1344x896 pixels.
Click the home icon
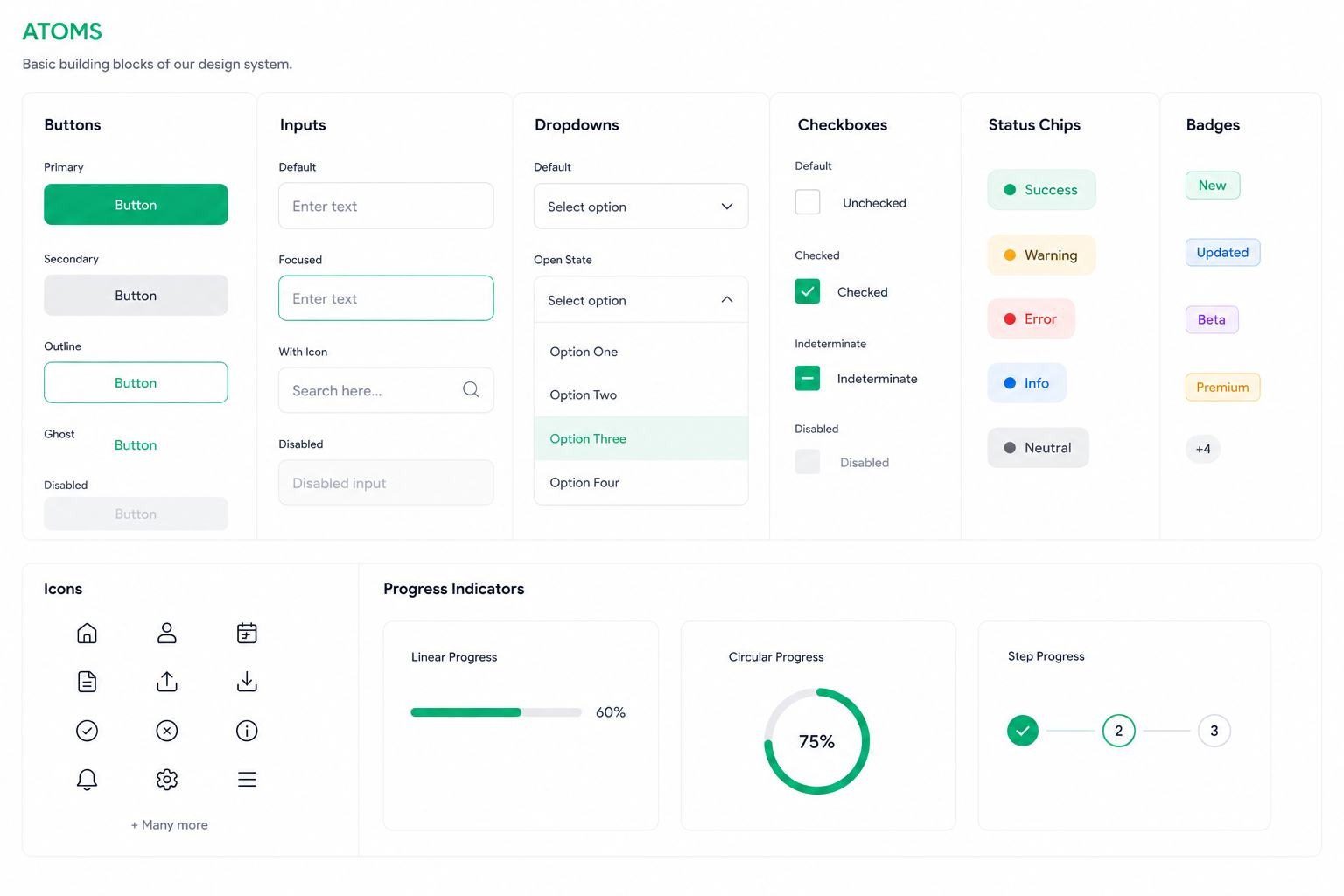pos(87,633)
